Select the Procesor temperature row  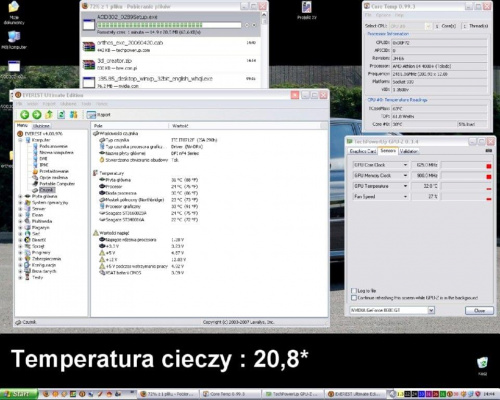point(148,186)
